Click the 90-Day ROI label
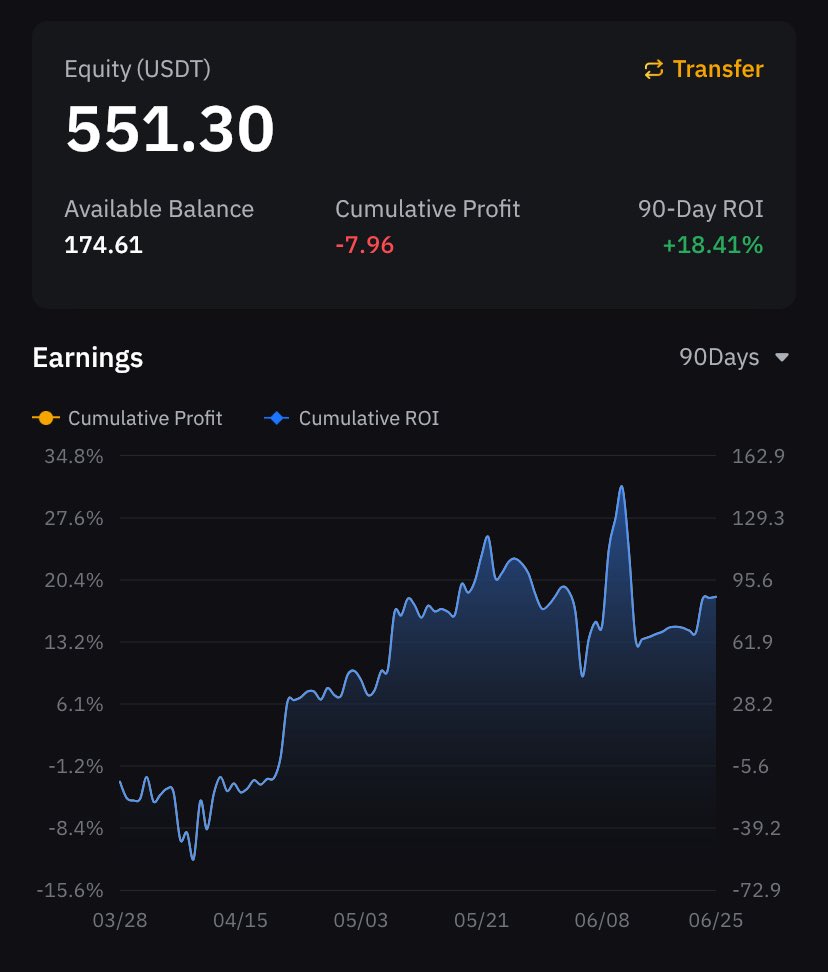This screenshot has width=828, height=972. [x=701, y=209]
